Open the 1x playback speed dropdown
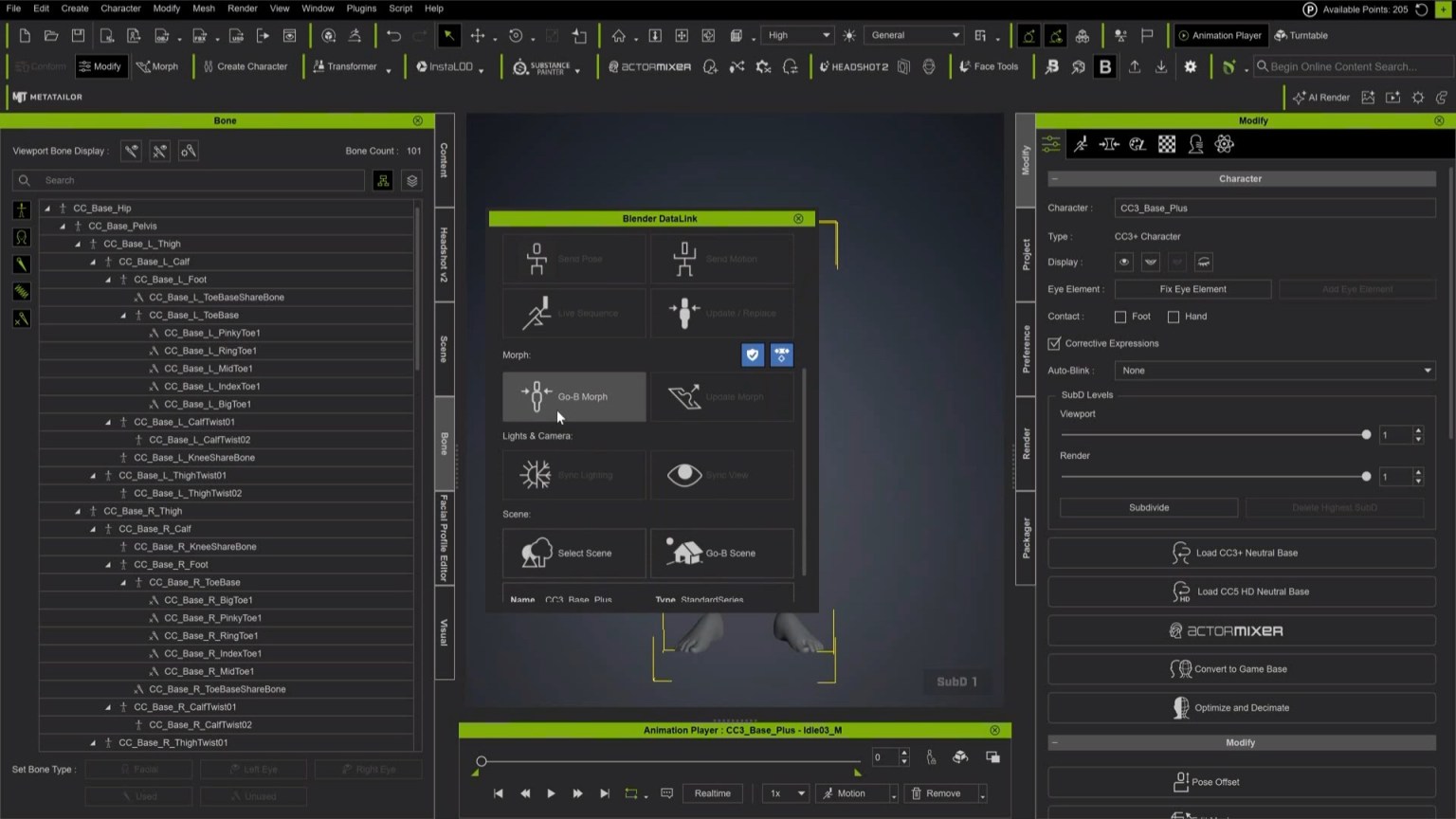Image resolution: width=1456 pixels, height=819 pixels. click(x=786, y=793)
